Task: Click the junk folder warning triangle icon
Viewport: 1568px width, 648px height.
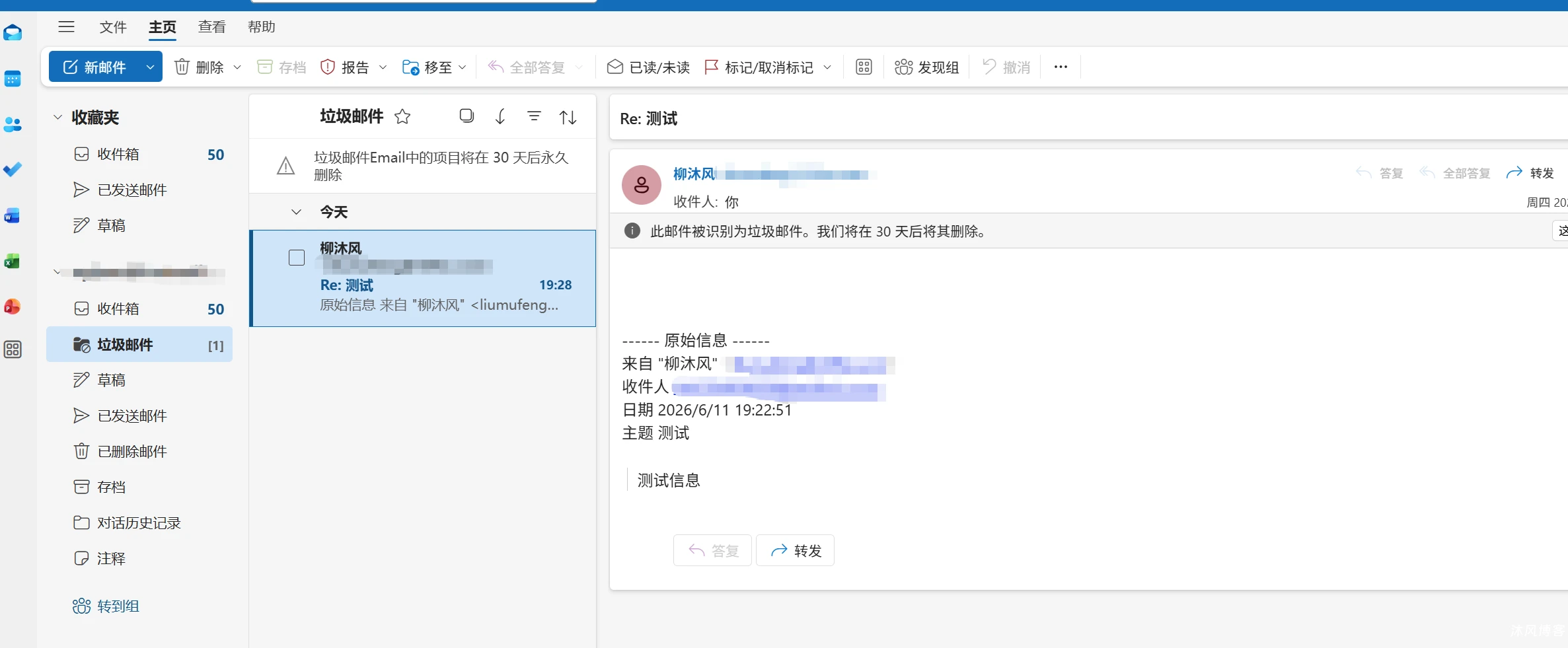Action: pos(285,166)
